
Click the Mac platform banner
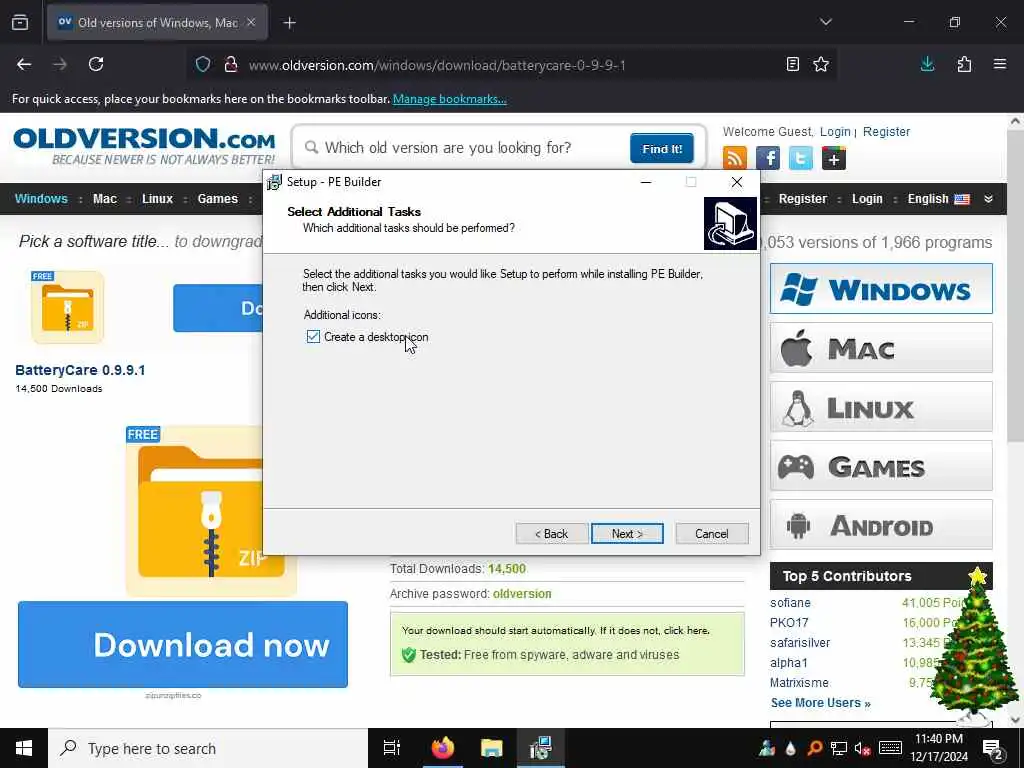pyautogui.click(x=881, y=348)
